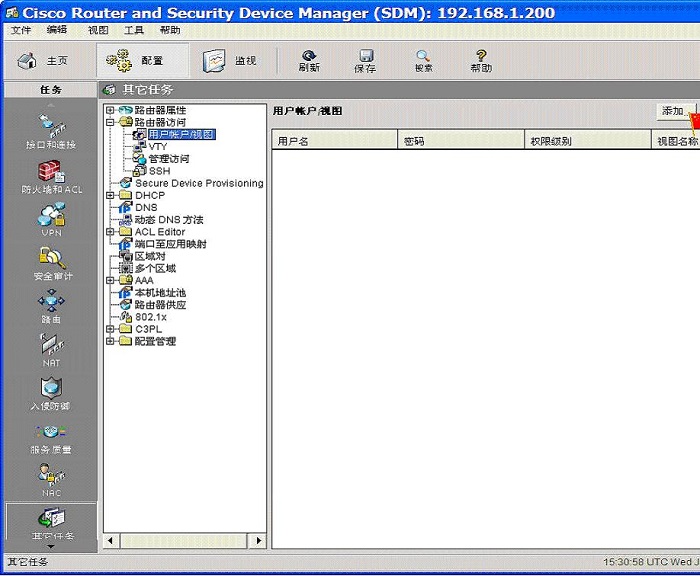Sort by the 密码 column header

tap(461, 141)
